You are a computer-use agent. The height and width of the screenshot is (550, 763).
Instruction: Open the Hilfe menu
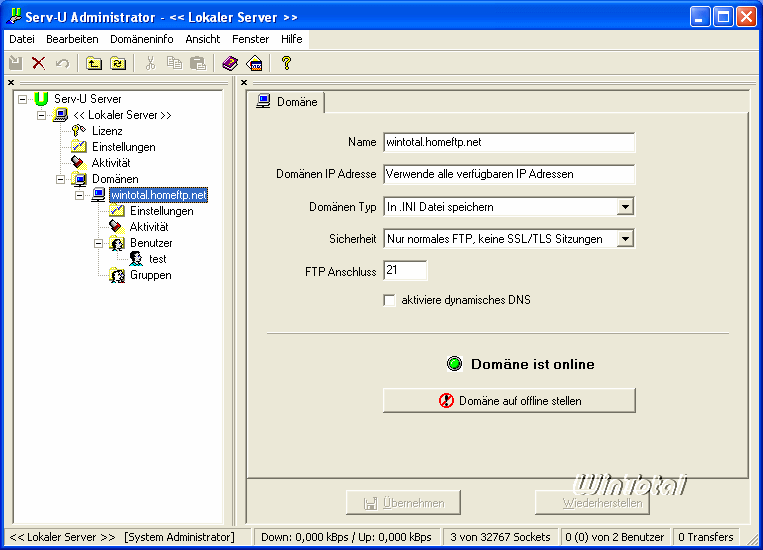[291, 39]
